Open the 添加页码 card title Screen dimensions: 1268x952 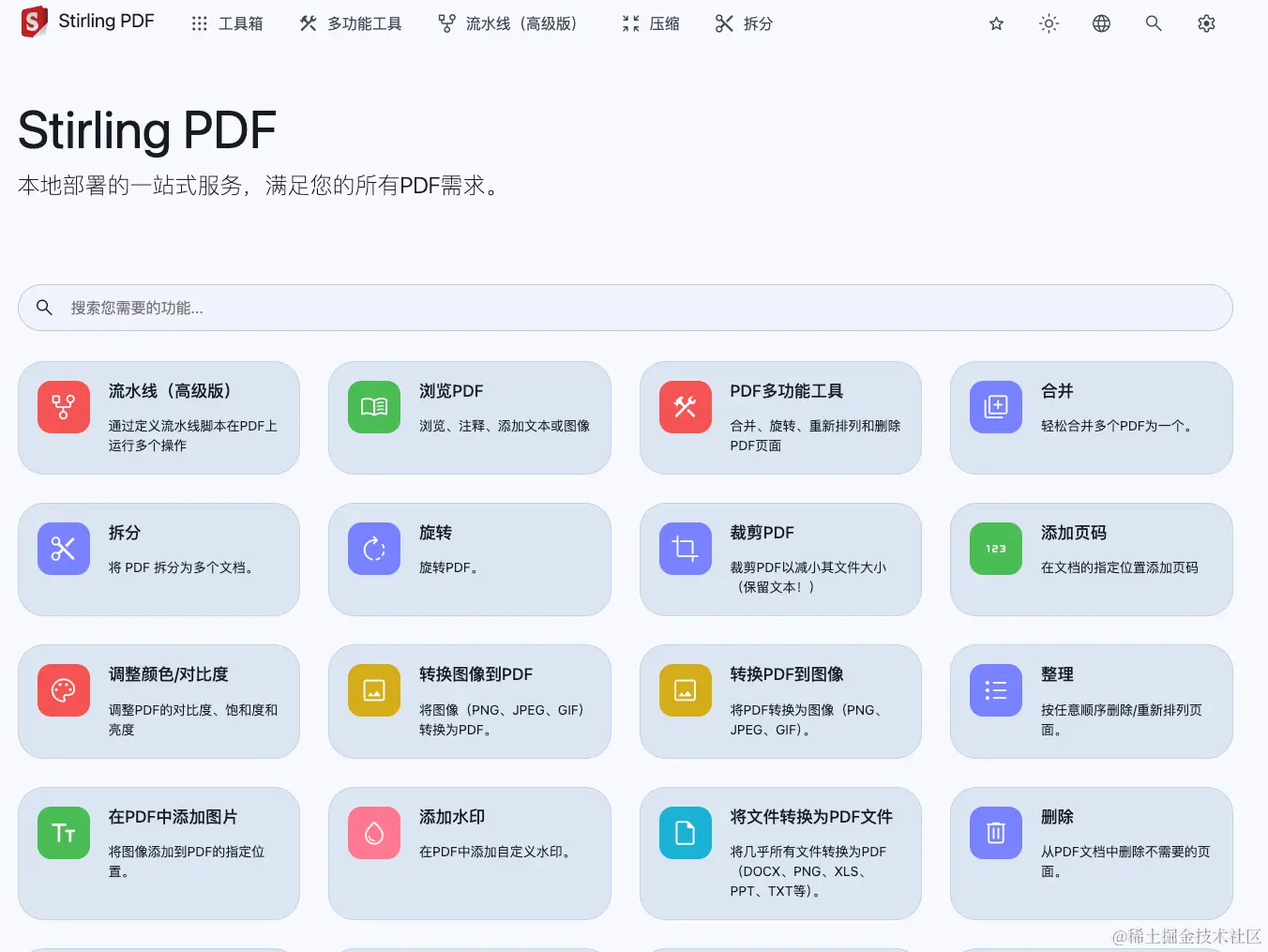click(x=1074, y=533)
